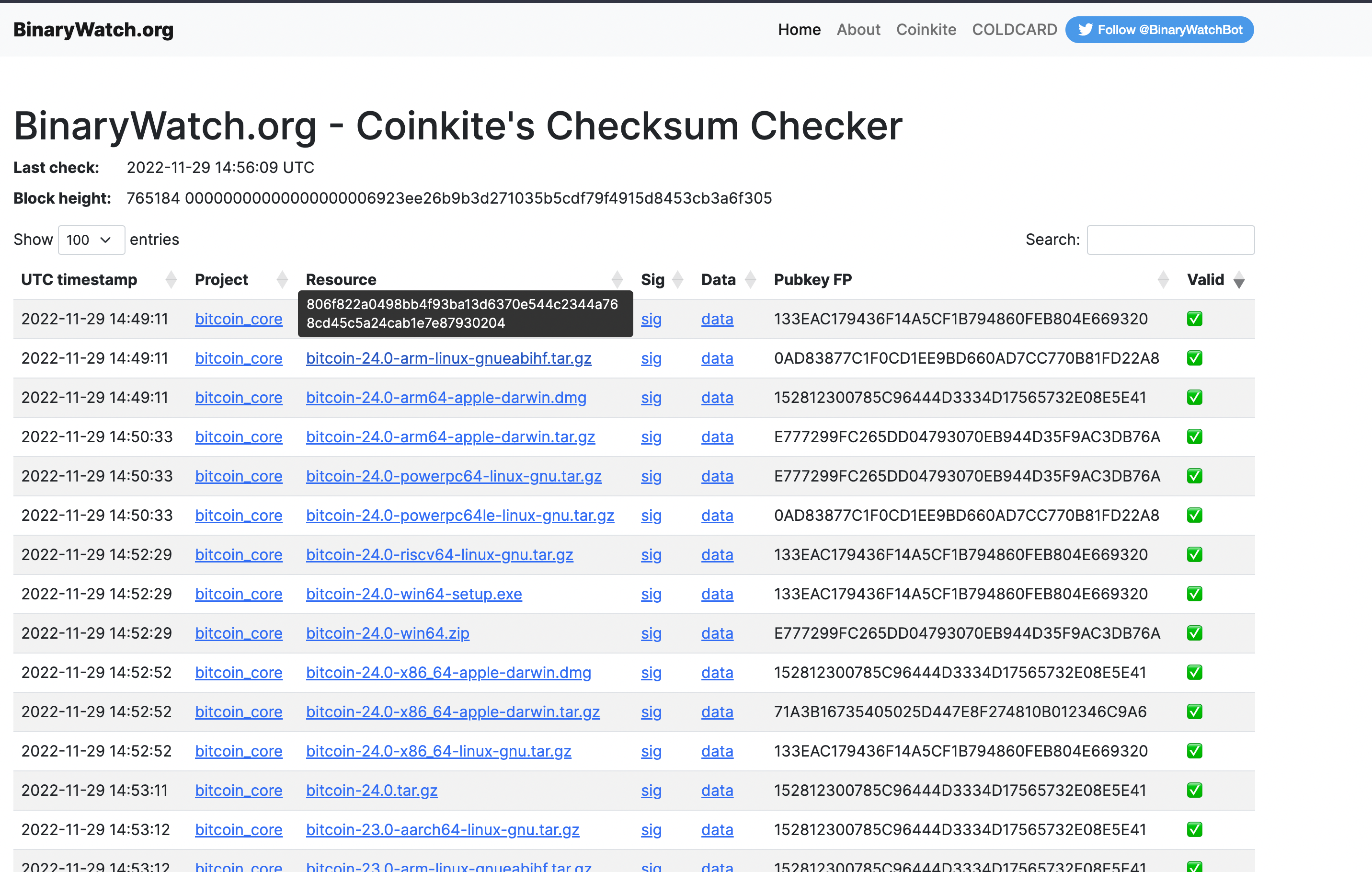
Task: Open bitcoin-24.0-powerpc64-linux-gnu.tar.gz link
Action: [454, 476]
